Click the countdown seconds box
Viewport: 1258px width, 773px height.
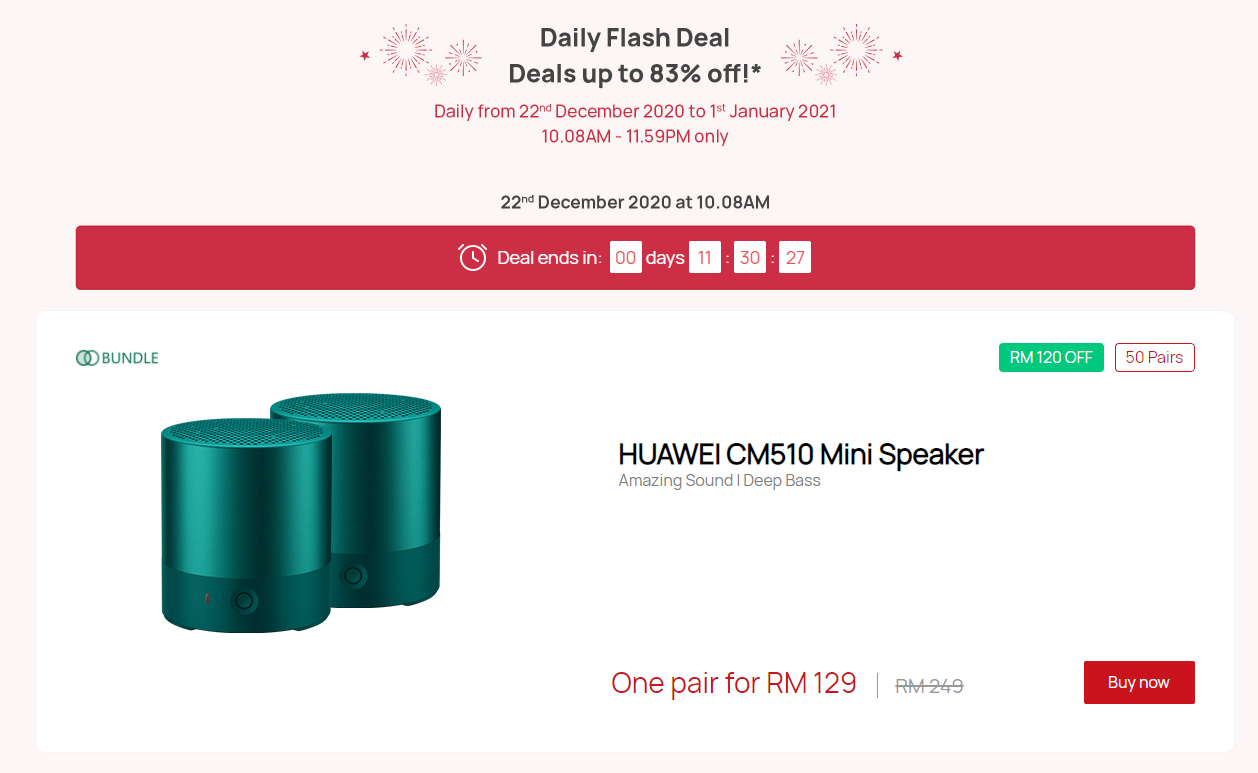pyautogui.click(x=794, y=258)
